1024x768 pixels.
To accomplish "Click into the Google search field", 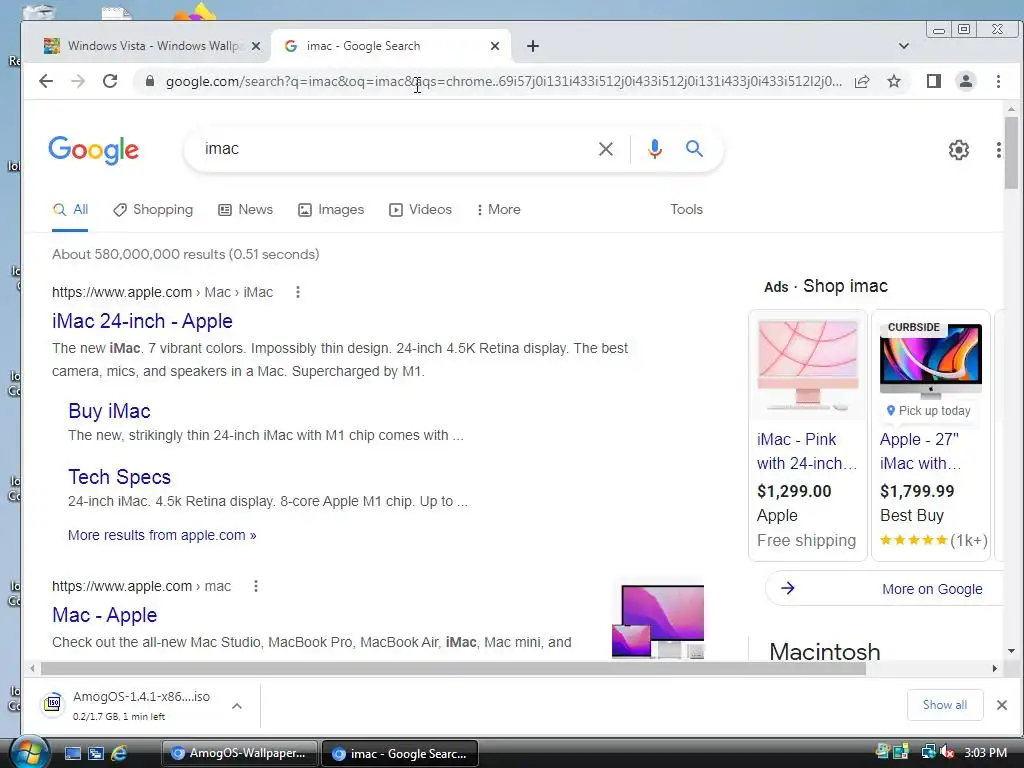I will [x=392, y=149].
